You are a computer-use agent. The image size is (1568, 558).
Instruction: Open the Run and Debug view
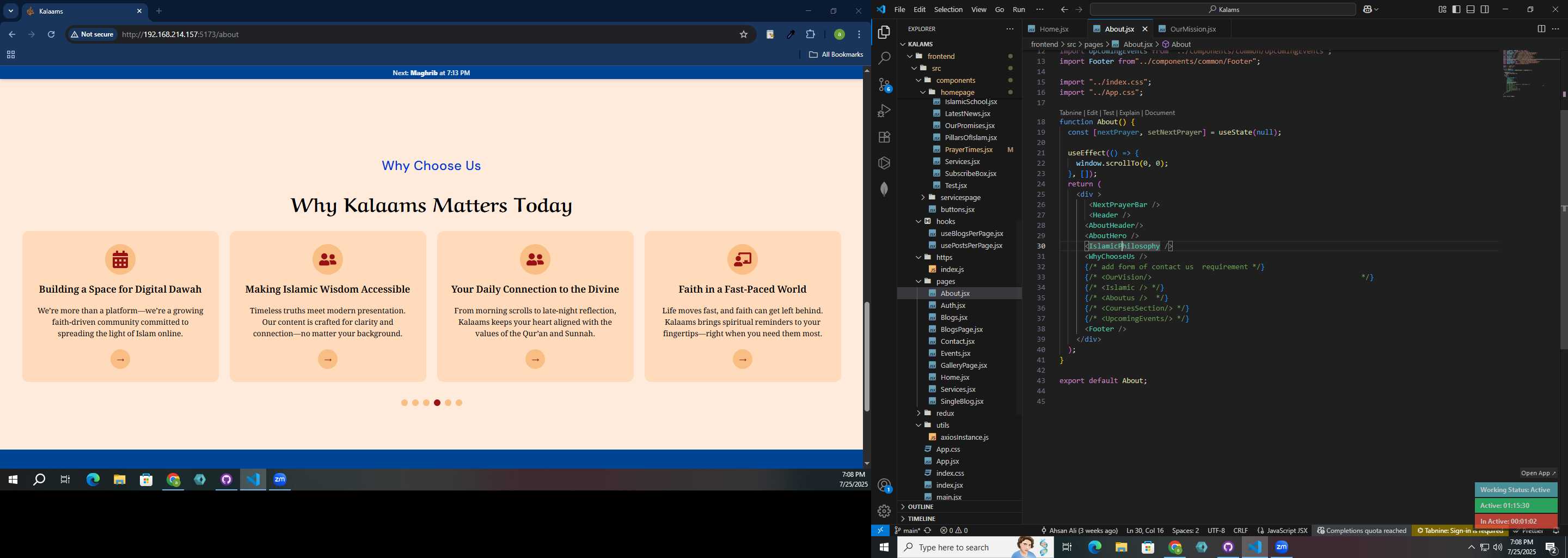pyautogui.click(x=884, y=111)
